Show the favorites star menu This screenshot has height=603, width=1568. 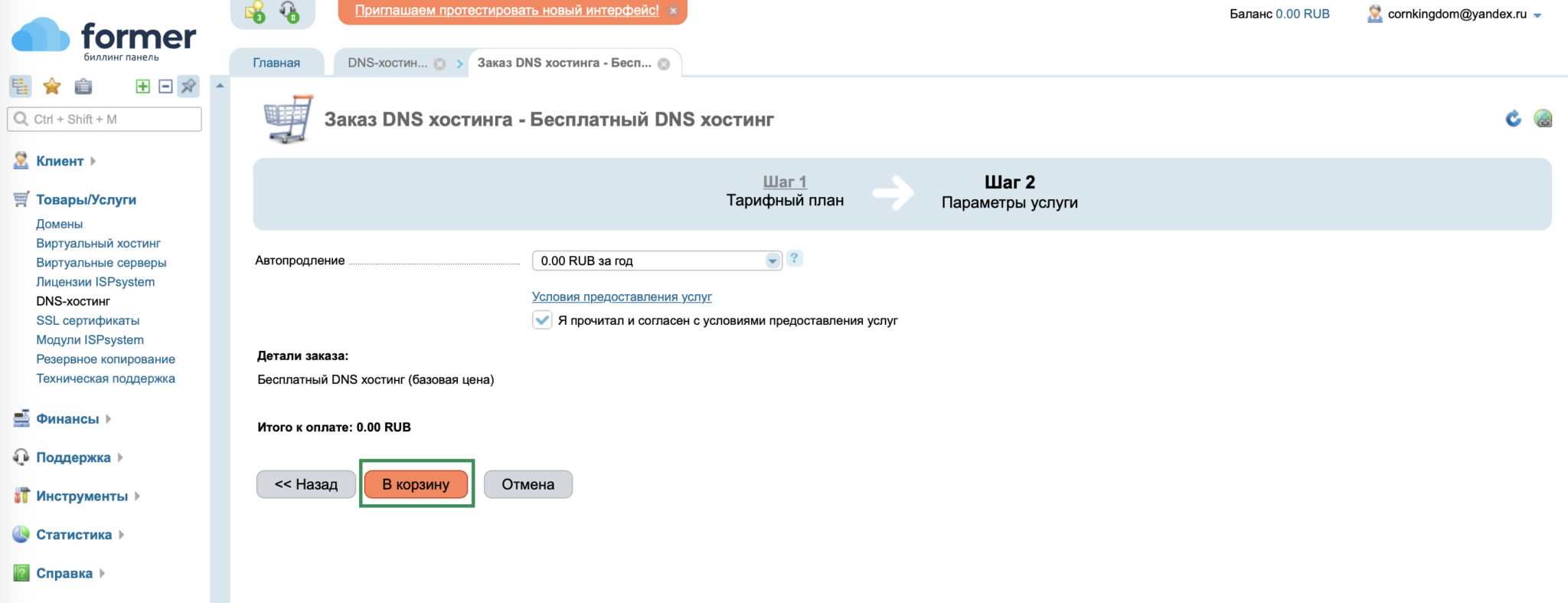pyautogui.click(x=52, y=87)
